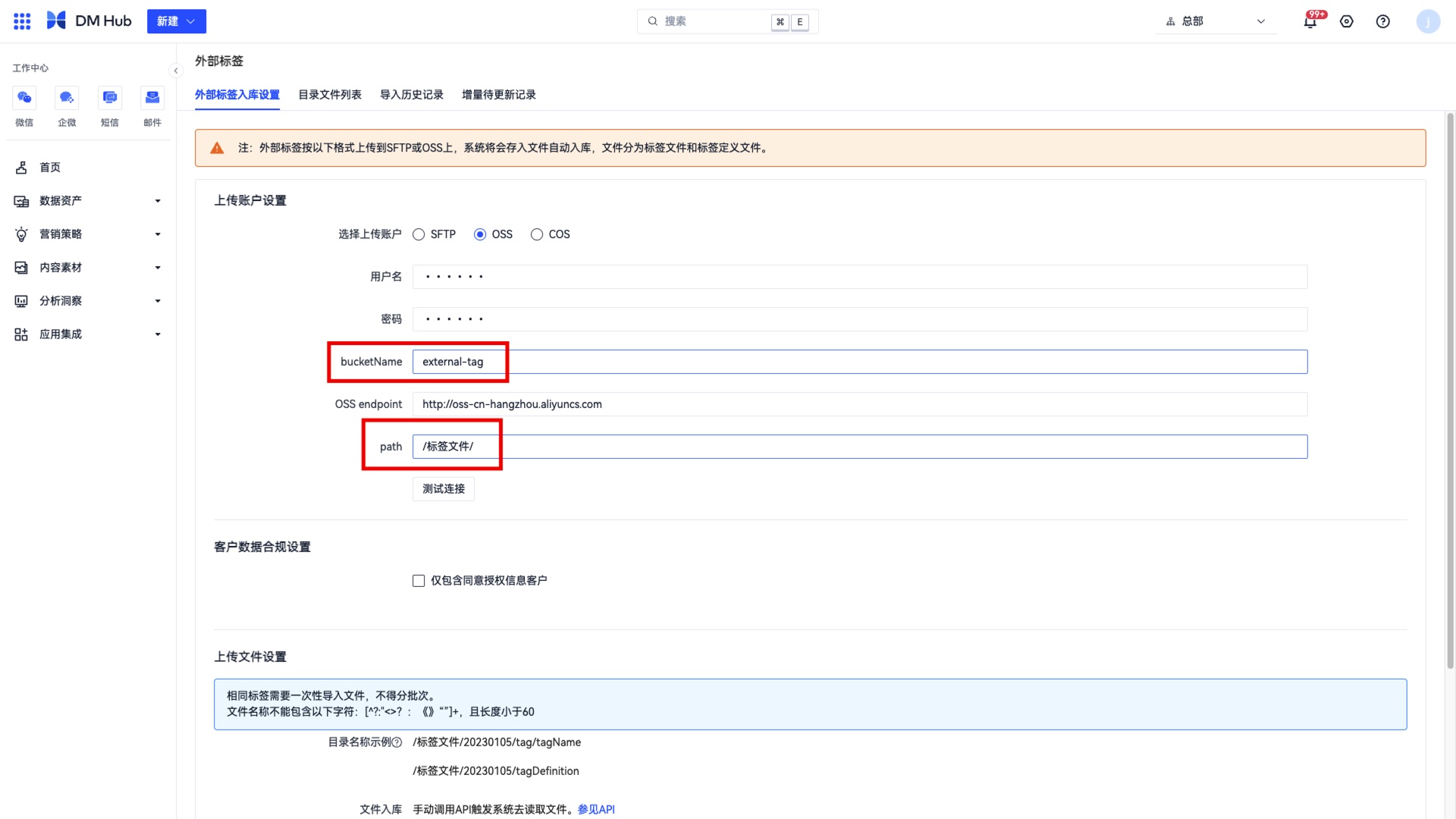This screenshot has width=1456, height=819.
Task: Select COS upload account radio
Action: (x=537, y=234)
